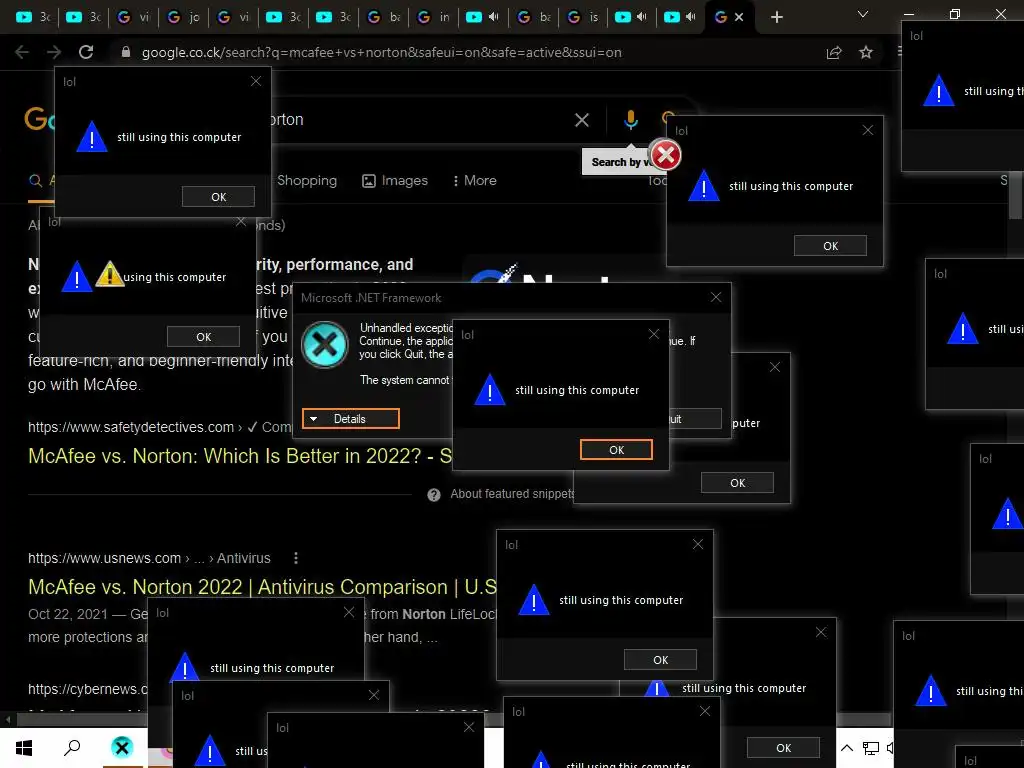Switch to the browser tab labeled is

tap(584, 17)
